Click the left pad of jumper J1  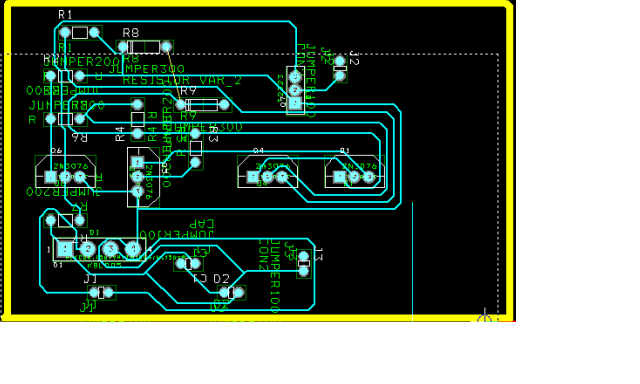pyautogui.click(x=94, y=293)
